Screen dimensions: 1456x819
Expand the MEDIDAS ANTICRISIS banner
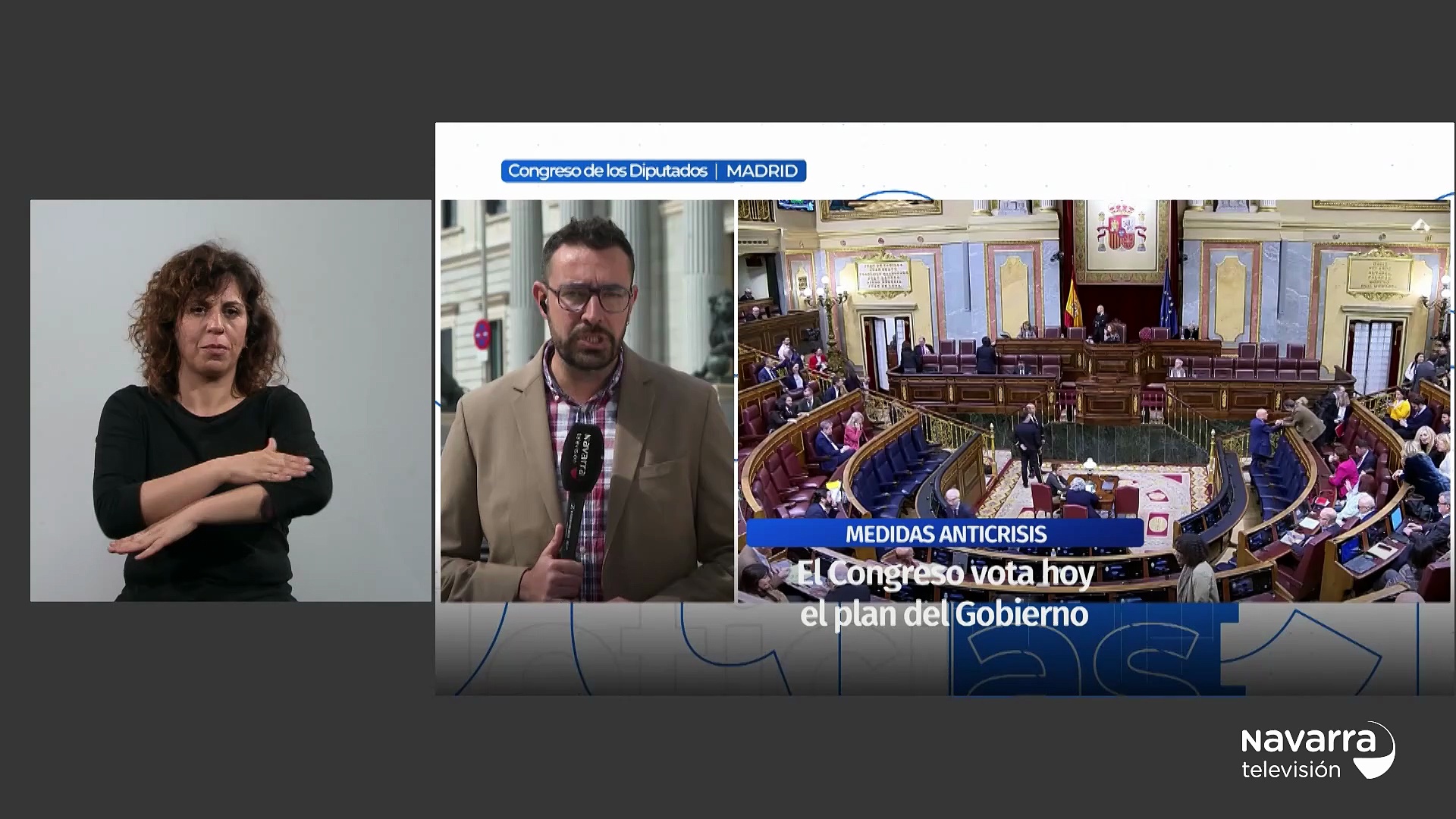[x=945, y=534]
